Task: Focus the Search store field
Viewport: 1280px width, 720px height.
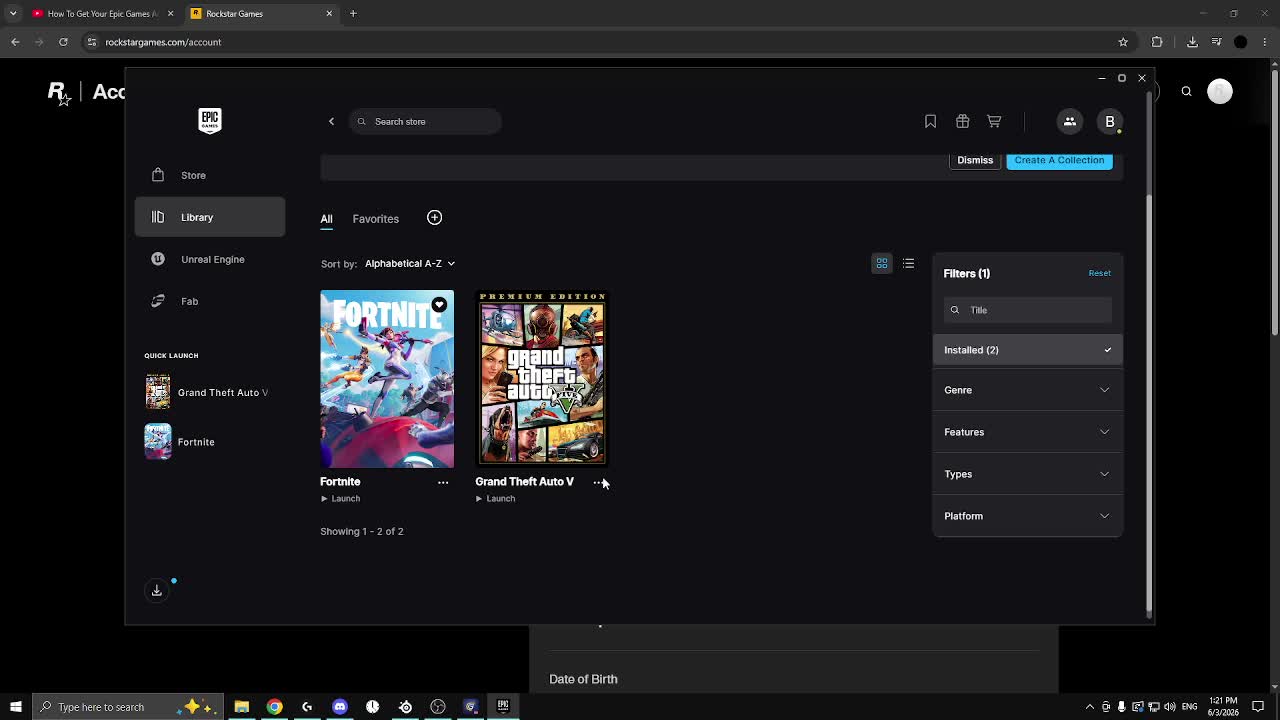Action: [425, 122]
